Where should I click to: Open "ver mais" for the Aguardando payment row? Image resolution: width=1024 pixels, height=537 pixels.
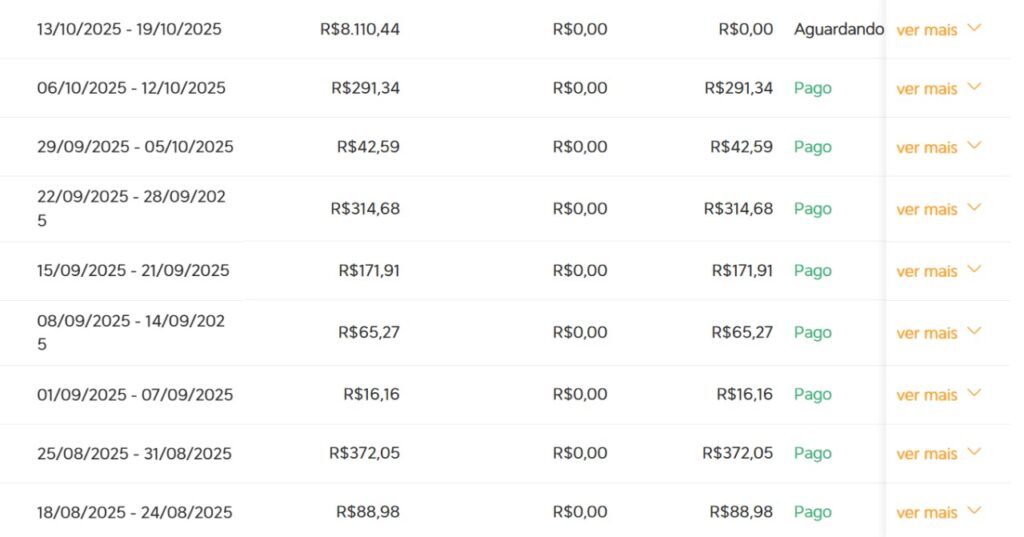pyautogui.click(x=926, y=30)
